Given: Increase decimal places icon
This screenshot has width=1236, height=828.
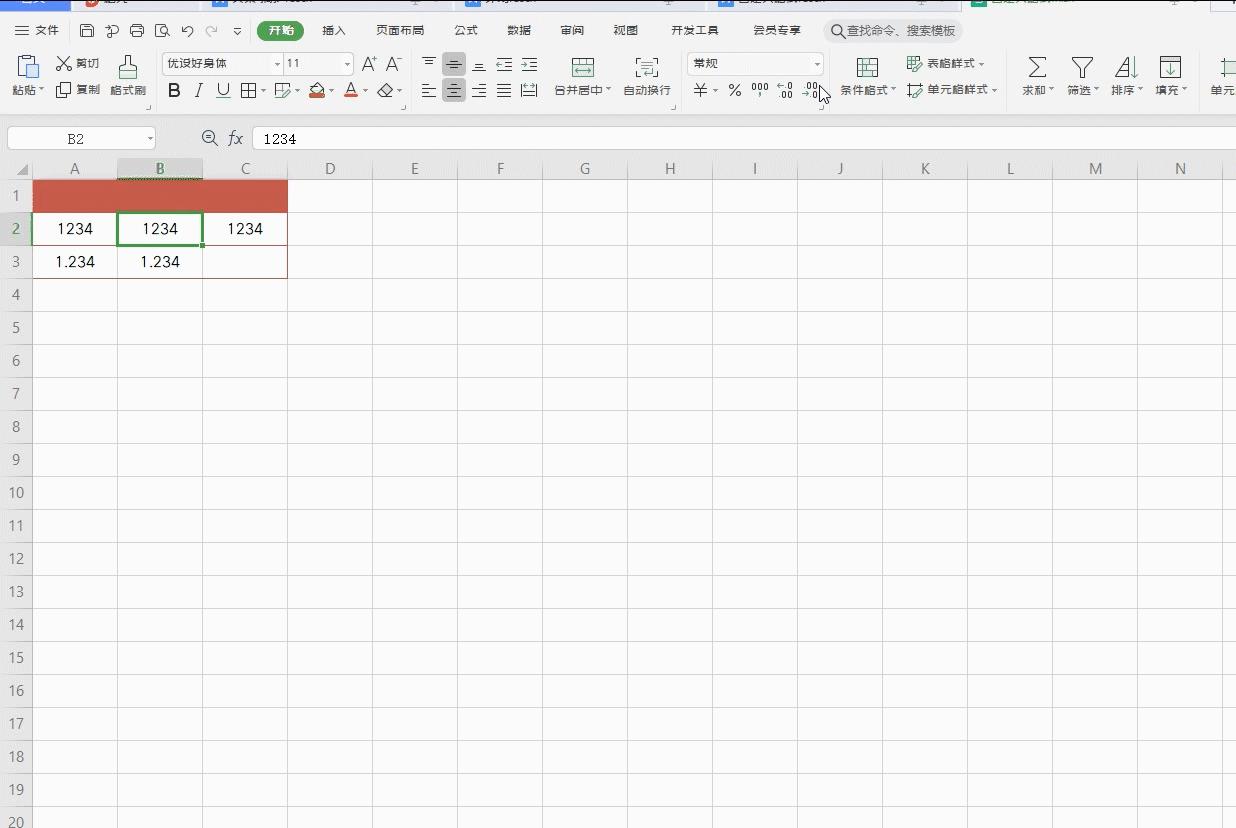Looking at the screenshot, I should [785, 91].
